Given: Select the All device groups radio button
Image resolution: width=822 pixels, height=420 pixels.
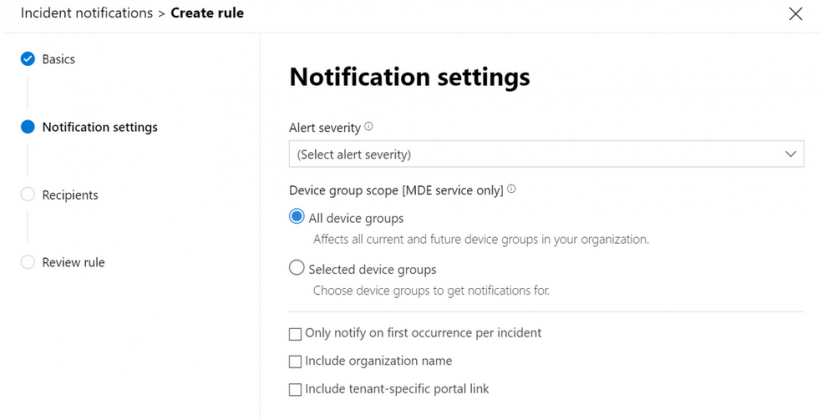Looking at the screenshot, I should (x=296, y=217).
